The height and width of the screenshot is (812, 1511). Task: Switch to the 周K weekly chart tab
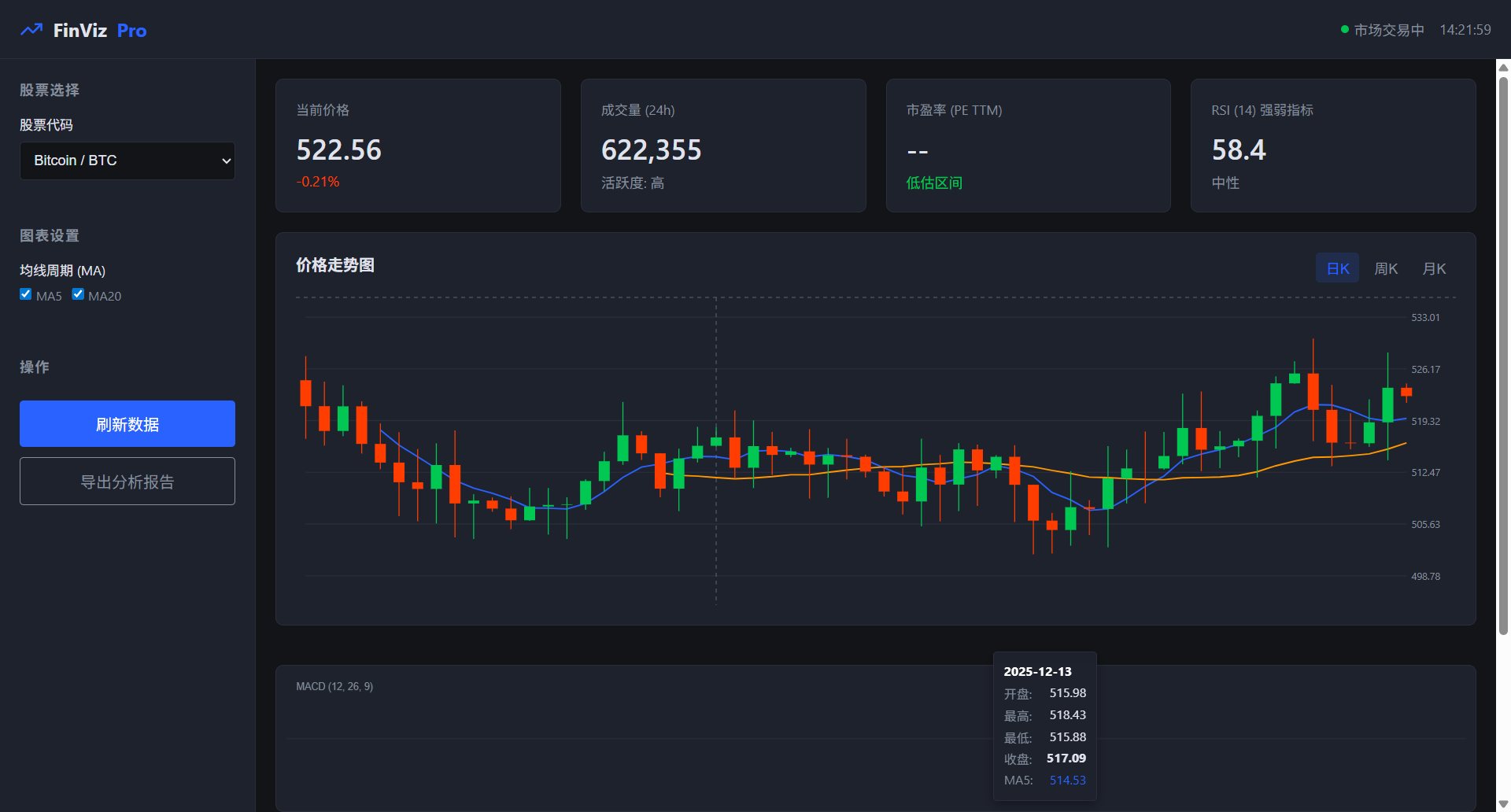click(1385, 268)
